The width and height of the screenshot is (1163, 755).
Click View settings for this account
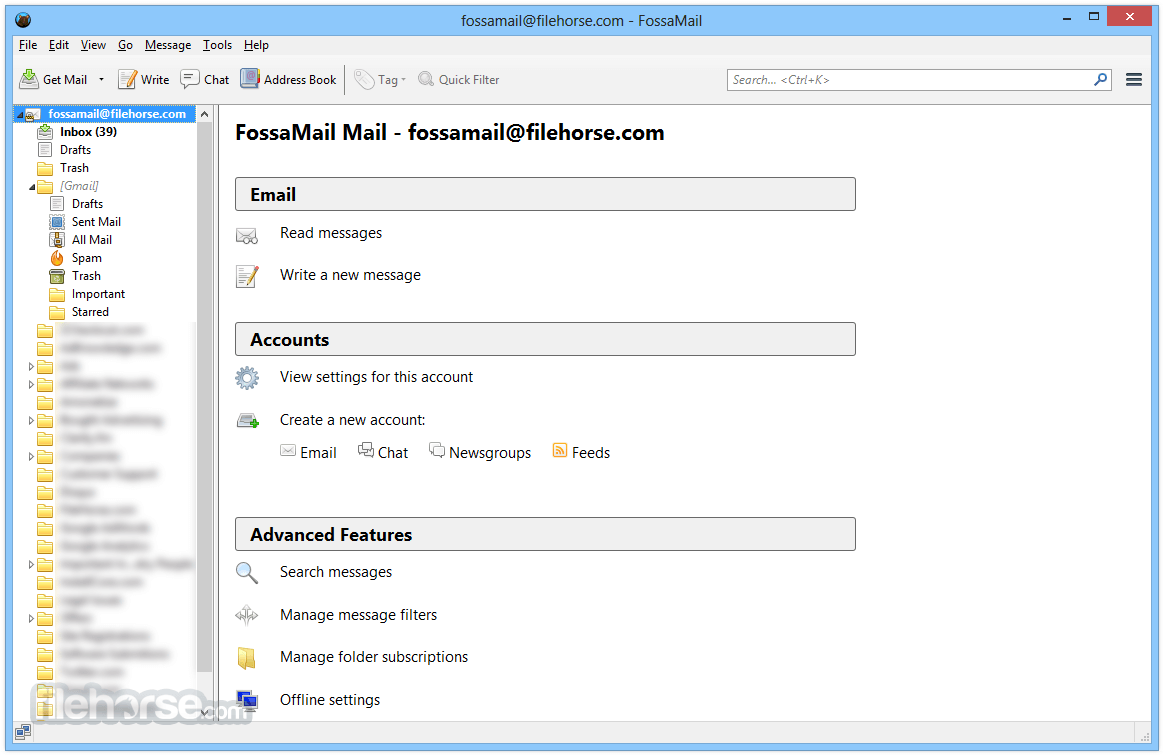tap(376, 377)
